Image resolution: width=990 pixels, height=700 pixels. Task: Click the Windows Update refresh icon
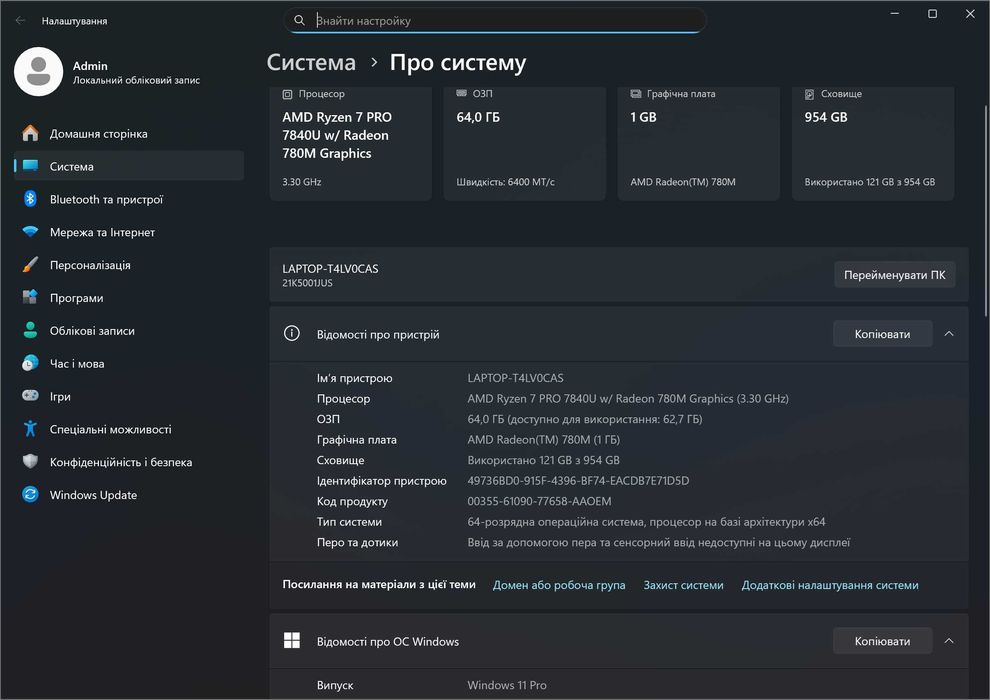point(30,494)
